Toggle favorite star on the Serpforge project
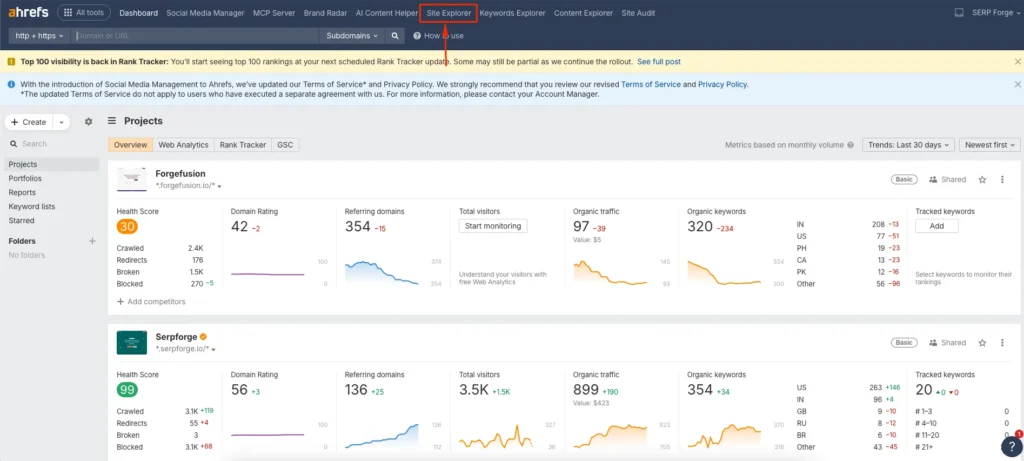The width and height of the screenshot is (1024, 461). point(982,343)
